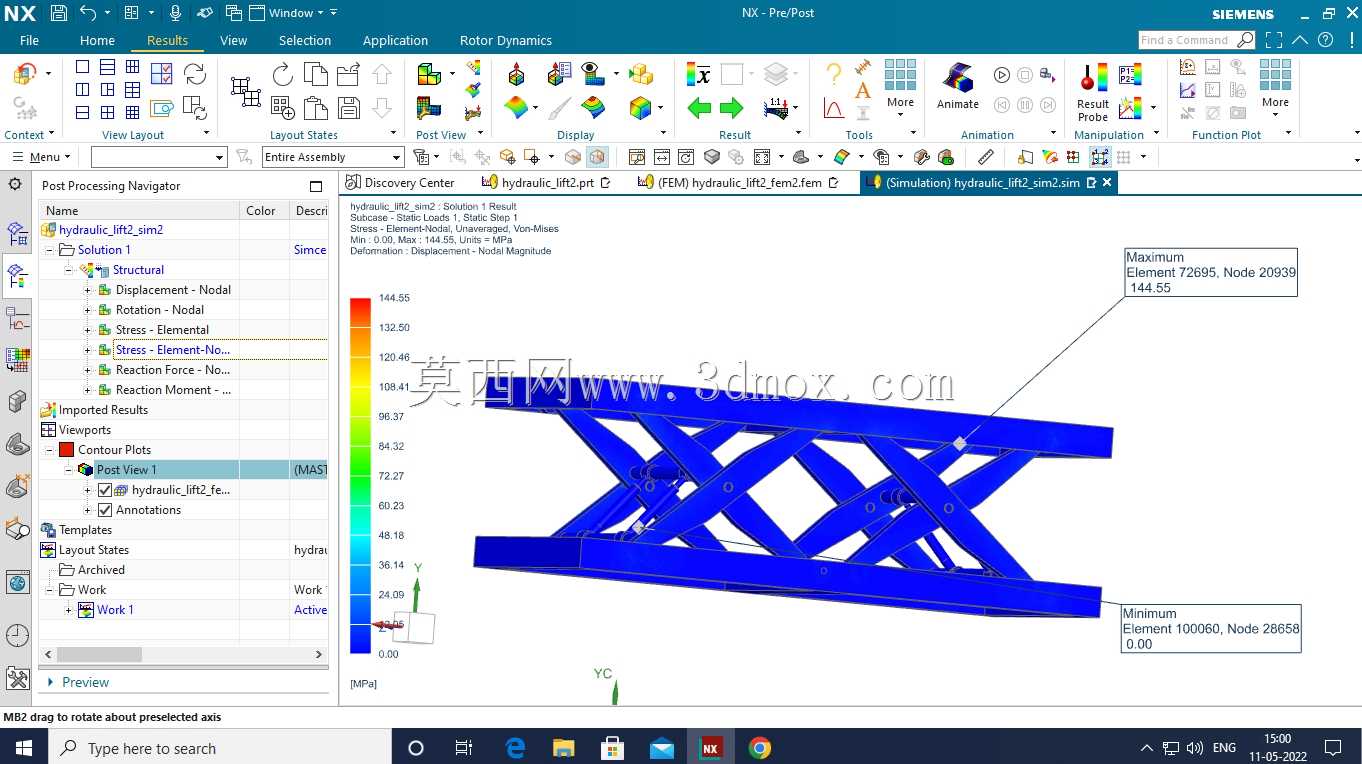Click the Result Probe button
This screenshot has height=764, width=1362.
tap(1093, 91)
